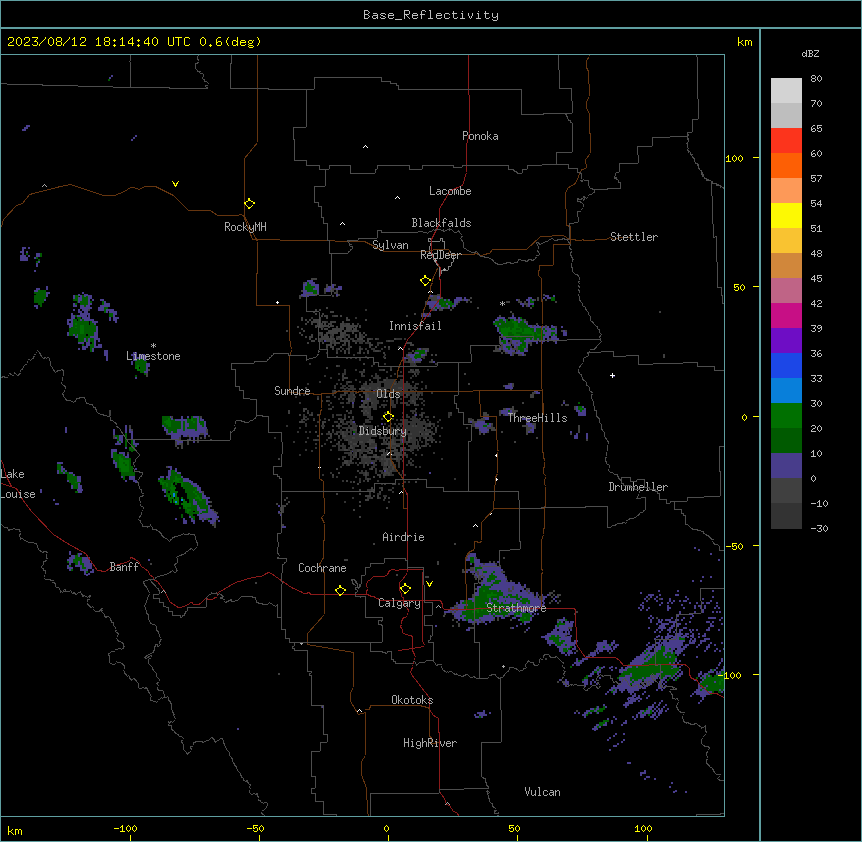
Task: Select the Calgary city label
Action: click(399, 603)
